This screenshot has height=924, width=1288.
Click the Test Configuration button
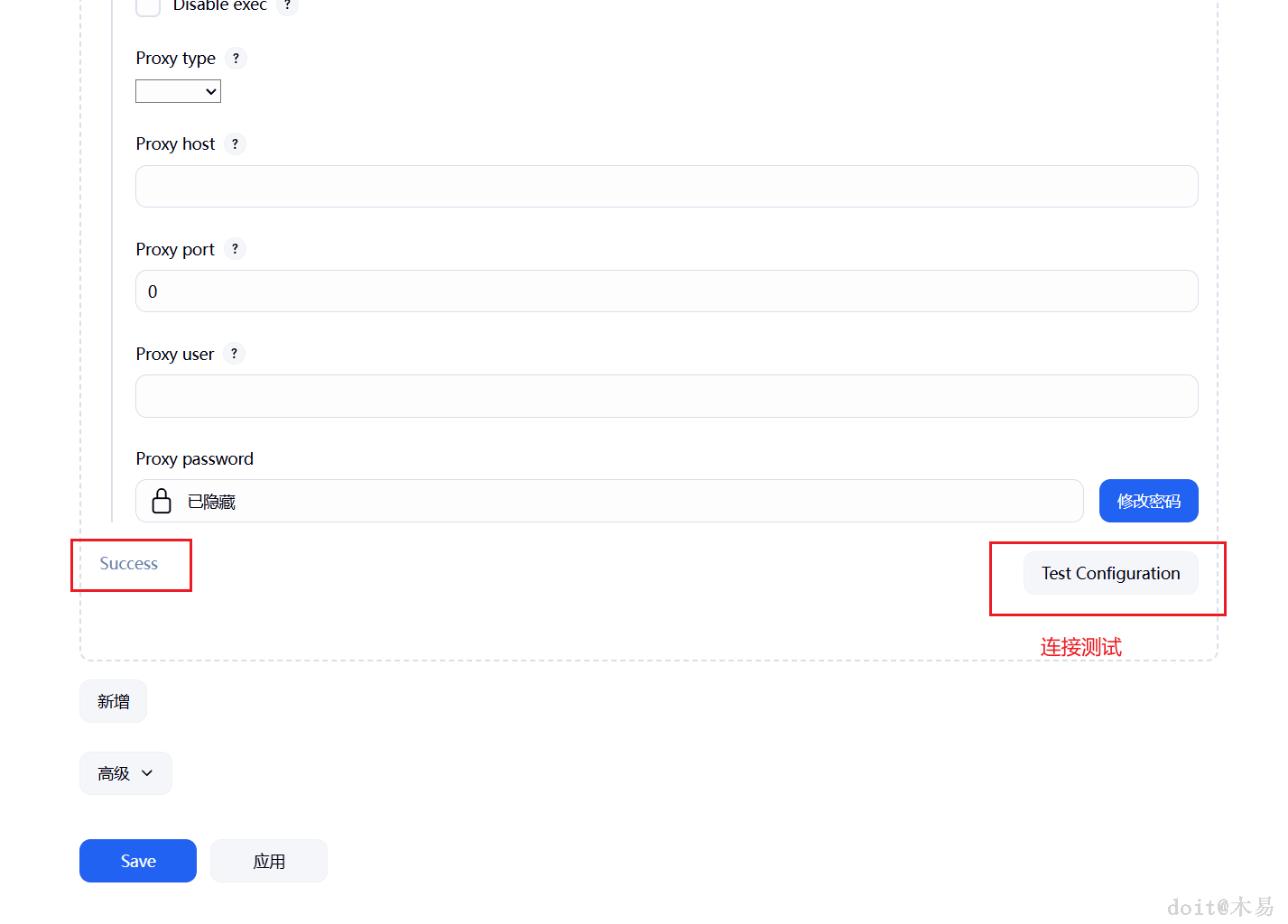[1110, 573]
